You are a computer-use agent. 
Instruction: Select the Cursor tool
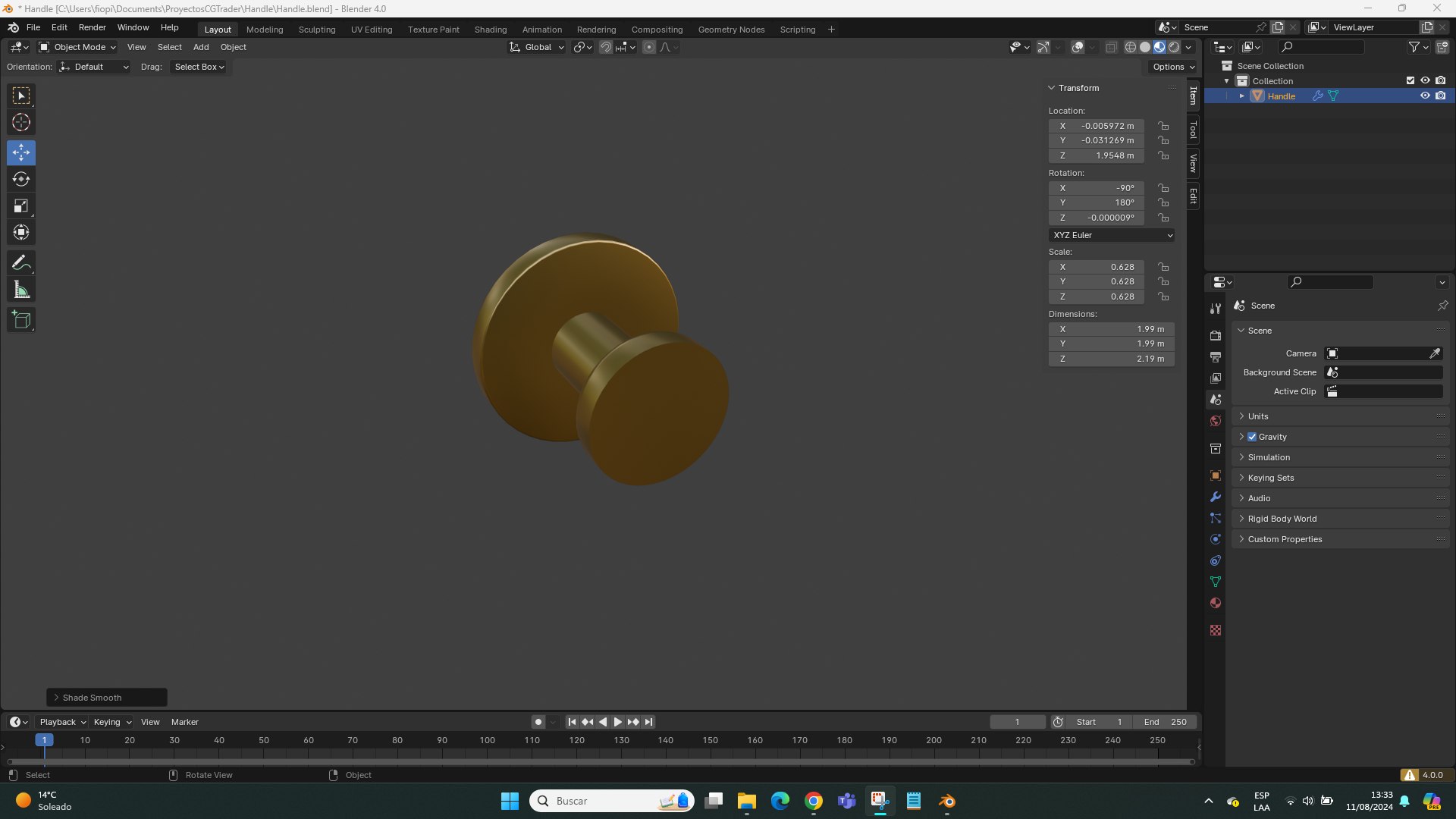[x=21, y=123]
